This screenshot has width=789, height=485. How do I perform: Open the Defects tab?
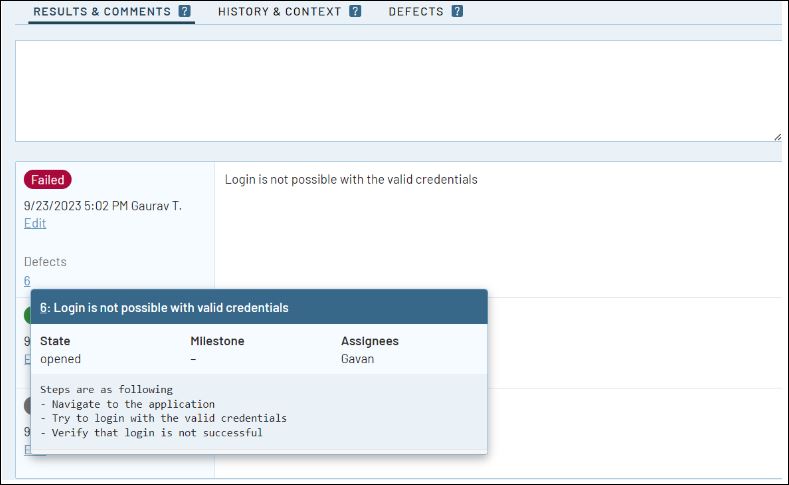coord(416,12)
